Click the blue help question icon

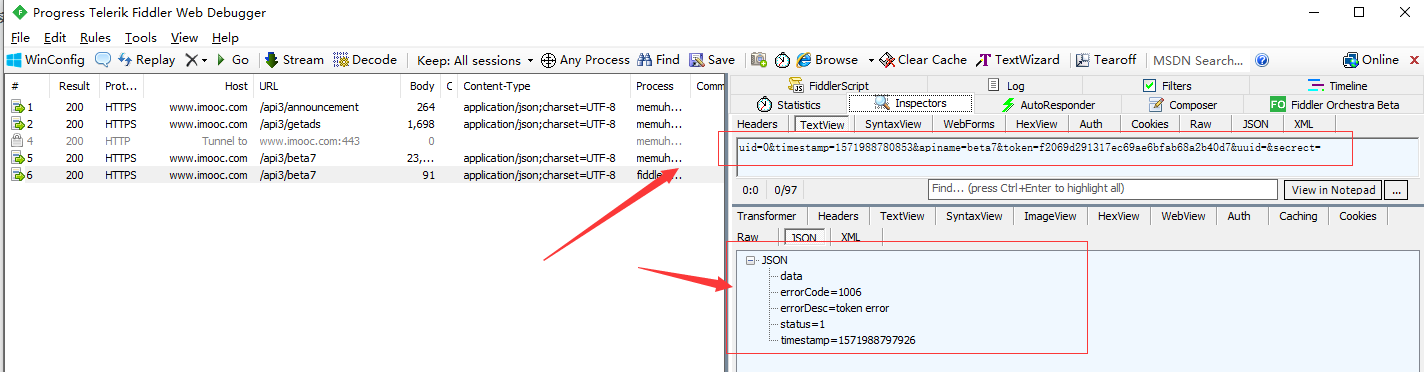click(x=1262, y=60)
